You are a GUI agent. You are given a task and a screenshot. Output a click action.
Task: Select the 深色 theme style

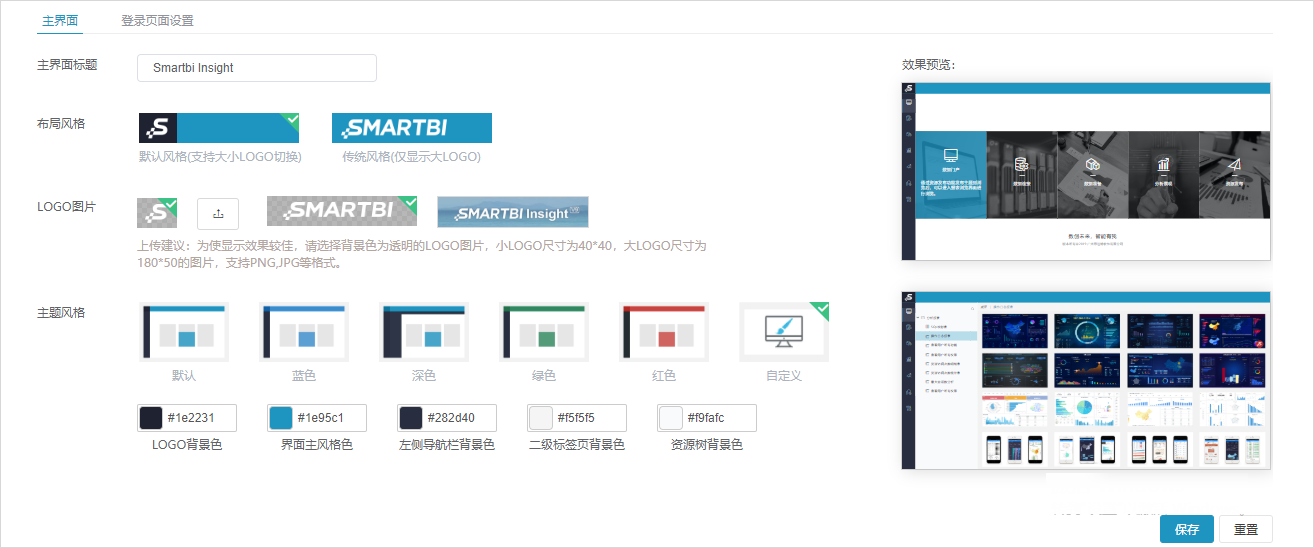(x=424, y=332)
